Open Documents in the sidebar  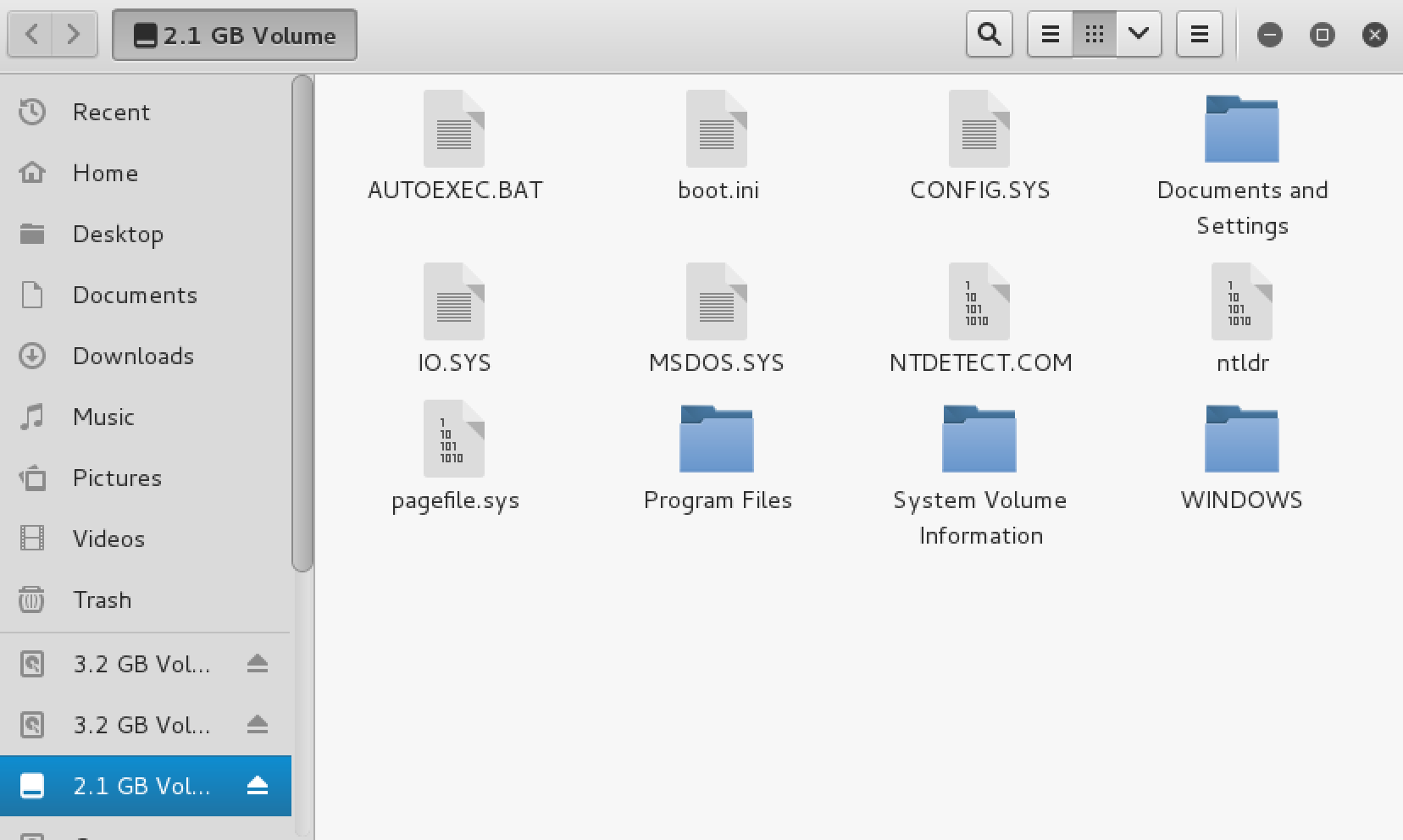point(146,295)
